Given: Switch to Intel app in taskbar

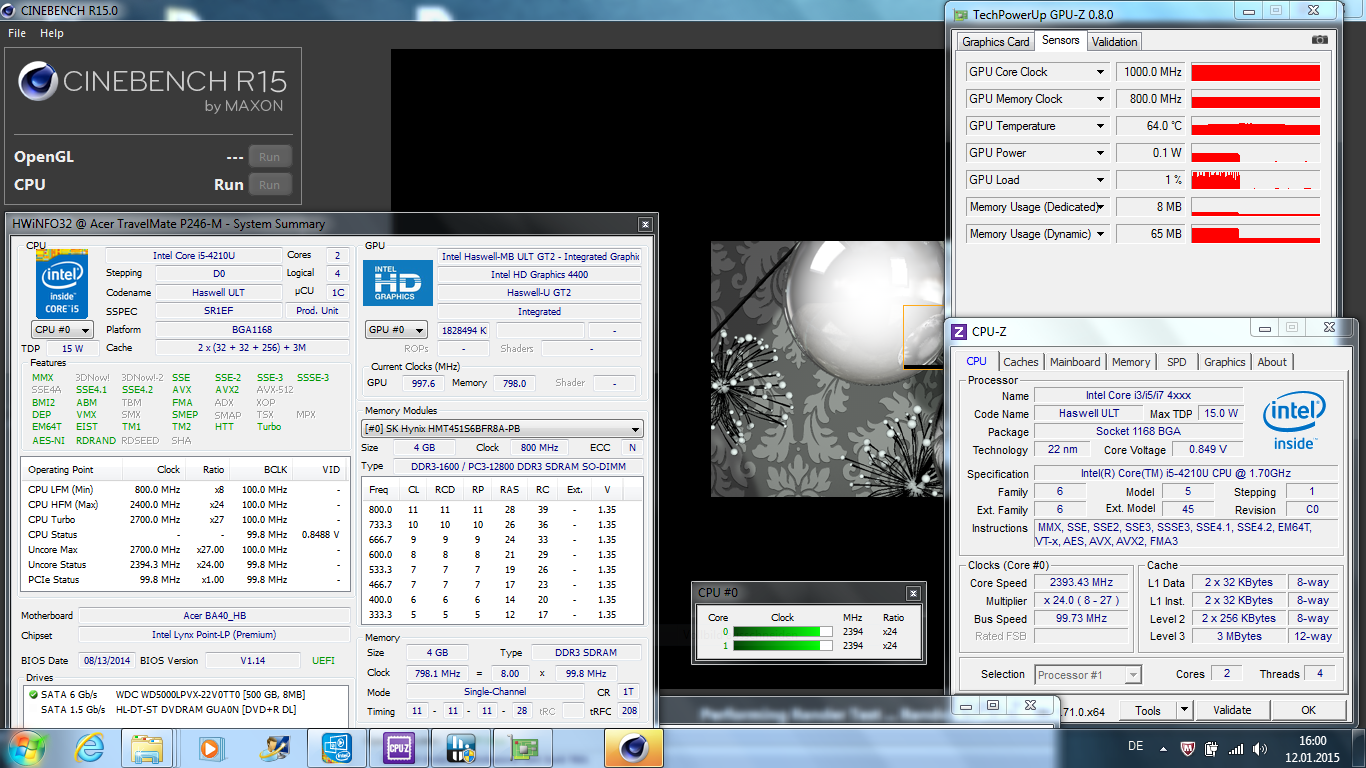Looking at the screenshot, I should 336,747.
